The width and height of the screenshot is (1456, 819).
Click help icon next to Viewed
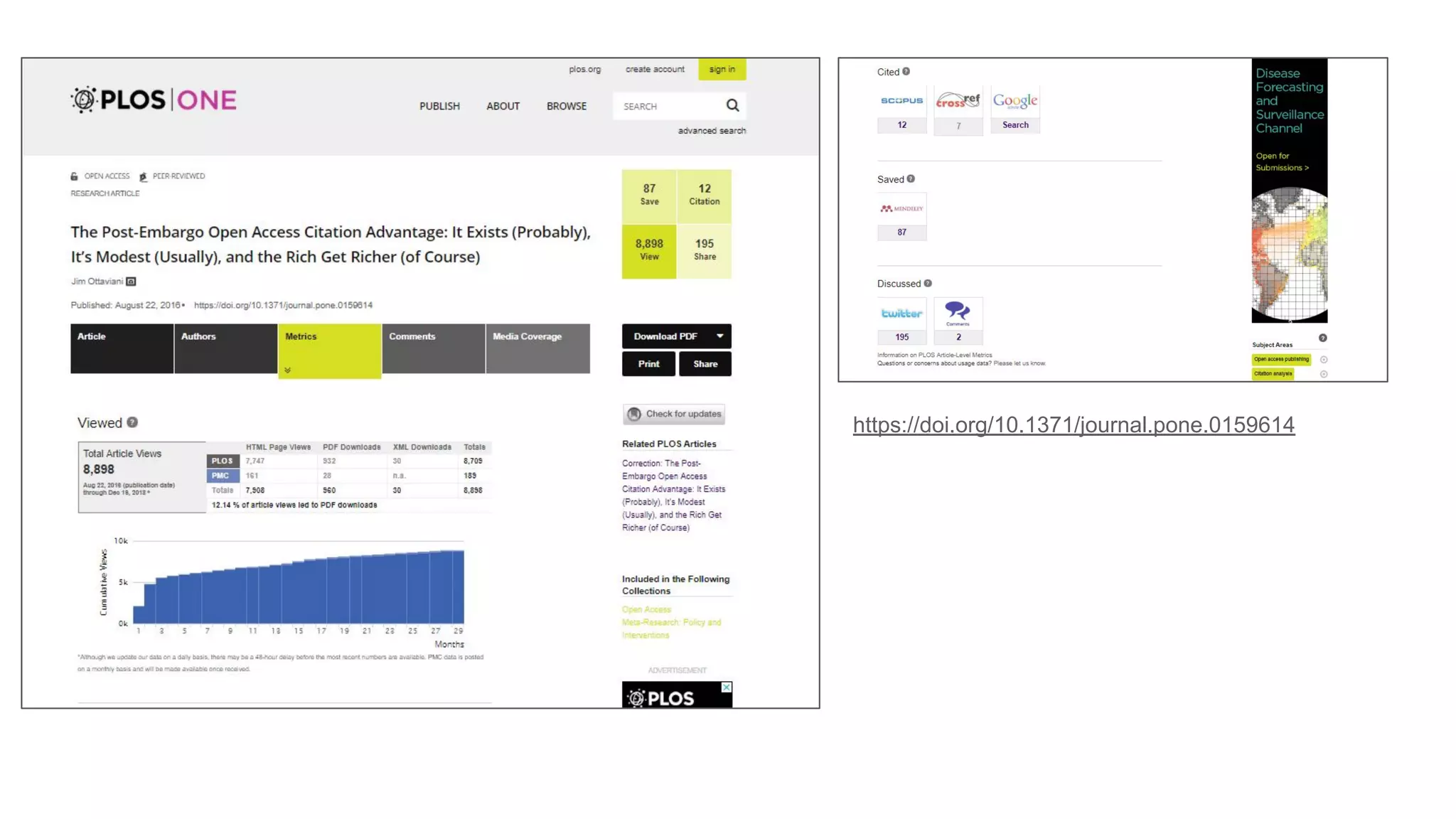pos(132,422)
